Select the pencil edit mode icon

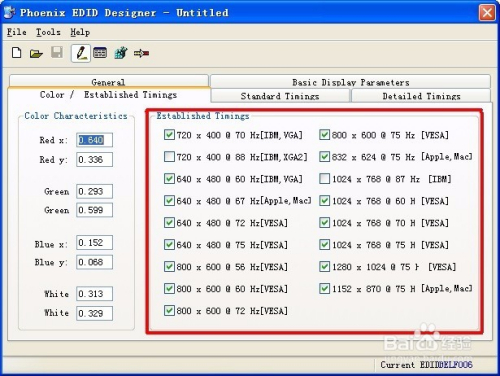81,53
